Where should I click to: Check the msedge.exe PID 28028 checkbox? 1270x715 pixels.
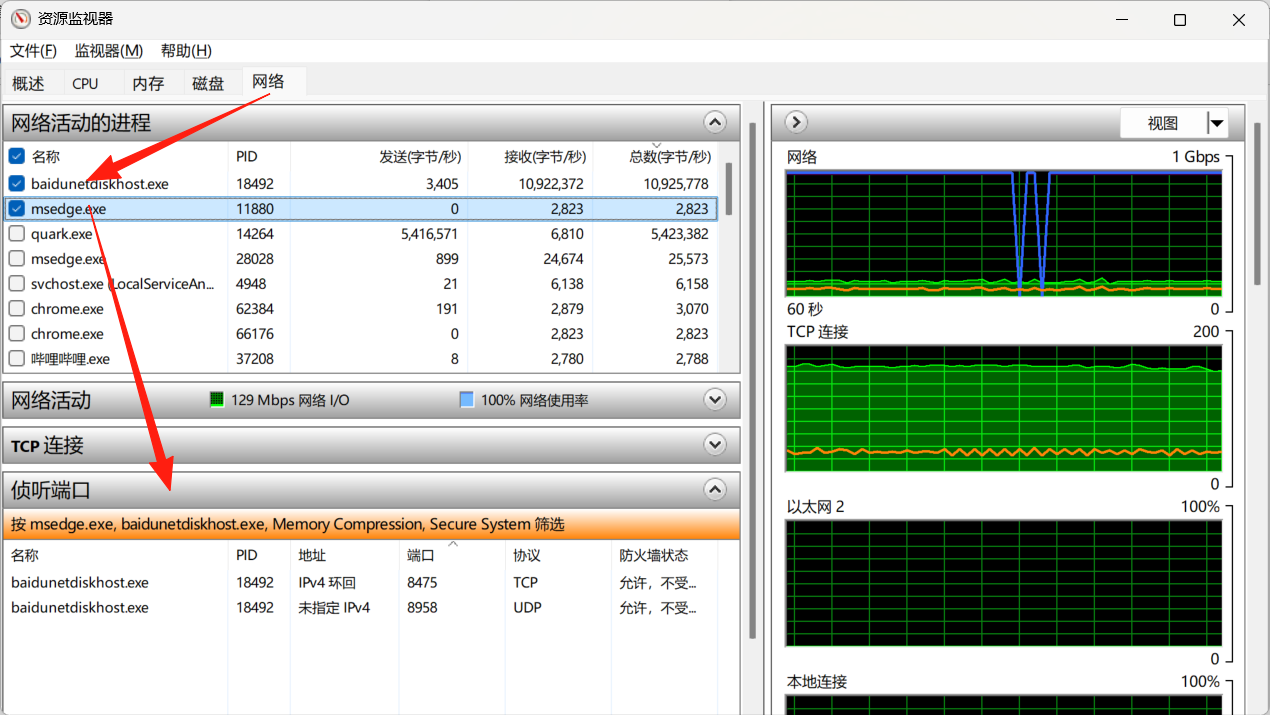point(16,259)
